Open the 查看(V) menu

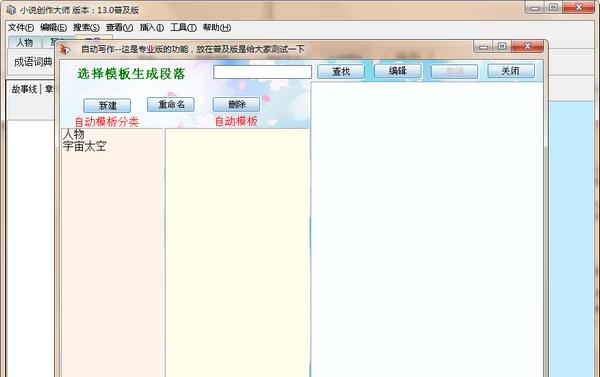coord(119,28)
